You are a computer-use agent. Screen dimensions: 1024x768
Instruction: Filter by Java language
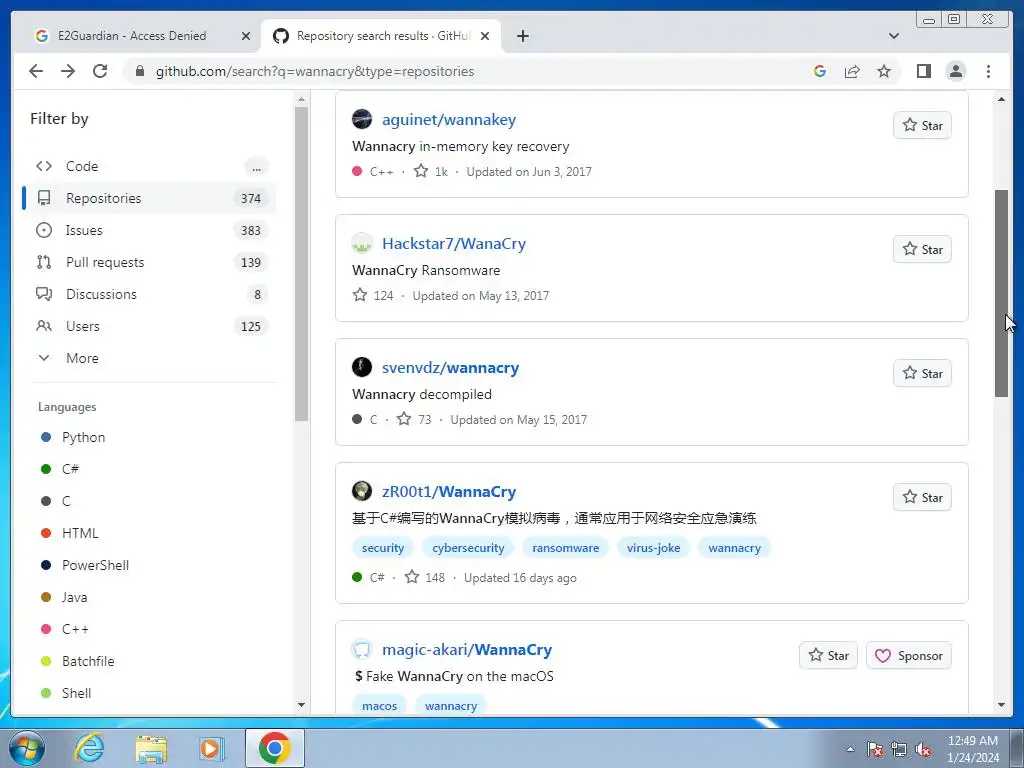tap(74, 597)
